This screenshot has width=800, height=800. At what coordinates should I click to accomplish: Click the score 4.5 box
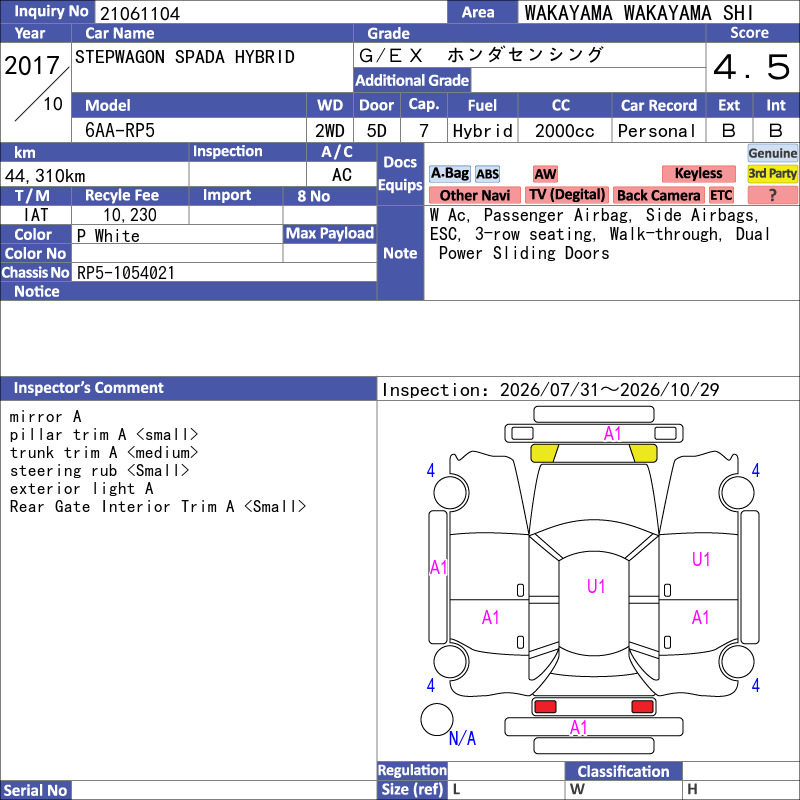click(x=753, y=67)
